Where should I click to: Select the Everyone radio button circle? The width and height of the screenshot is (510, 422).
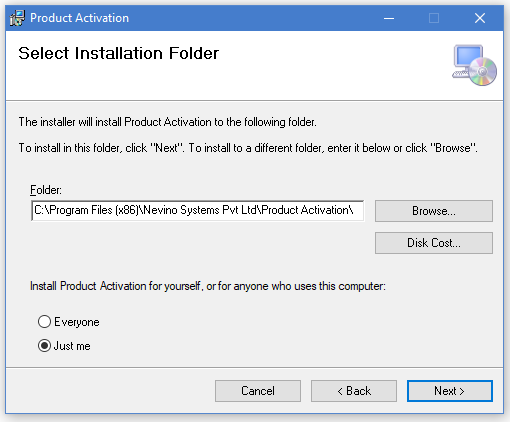point(44,322)
